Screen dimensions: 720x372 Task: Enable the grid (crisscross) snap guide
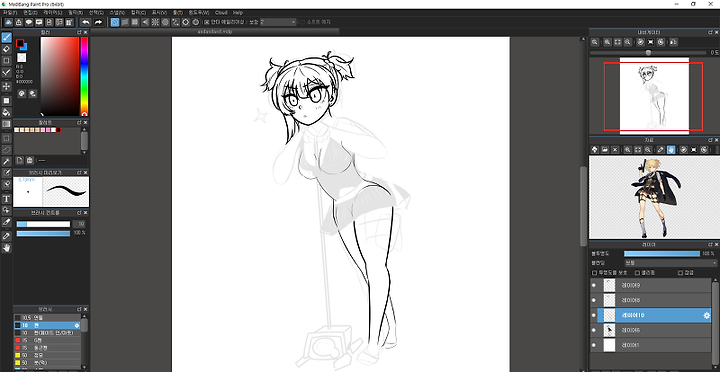(135, 22)
